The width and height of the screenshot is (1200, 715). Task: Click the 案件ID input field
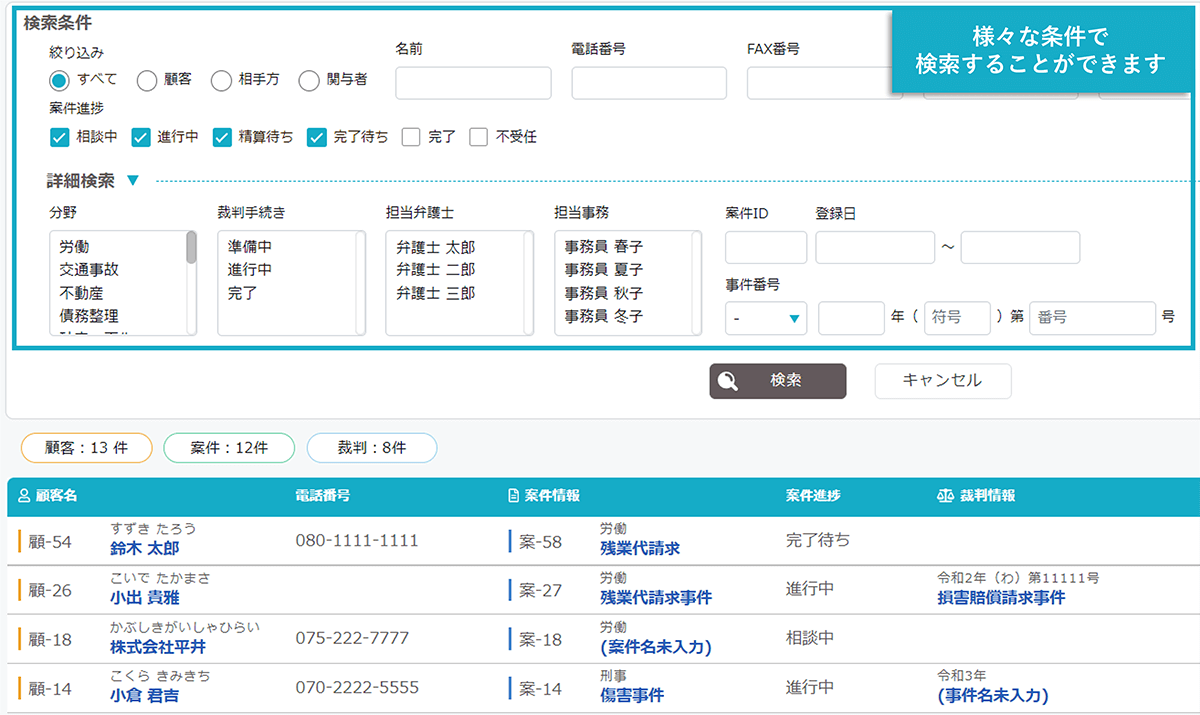coord(766,247)
